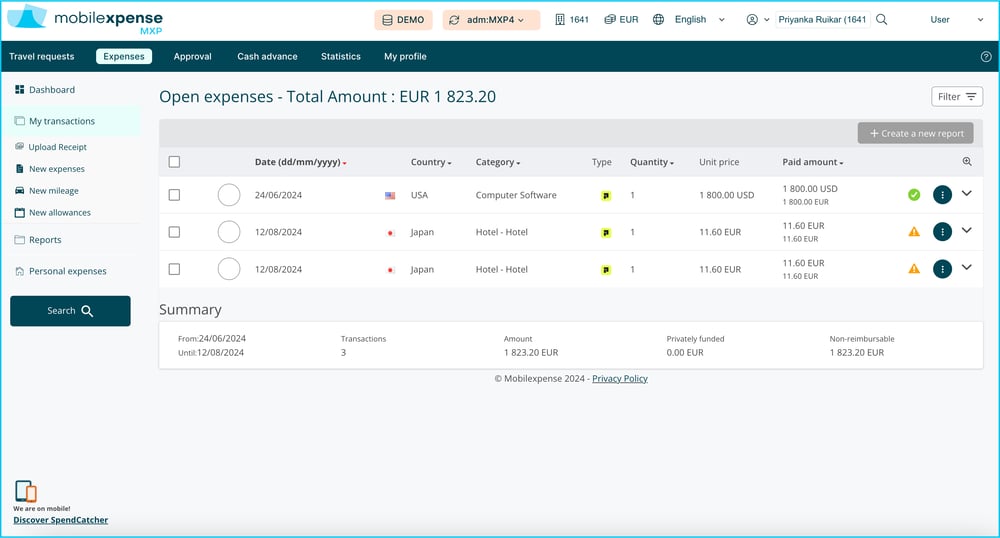Open the English language dropdown
Screen dimensions: 1000x538
point(689,20)
